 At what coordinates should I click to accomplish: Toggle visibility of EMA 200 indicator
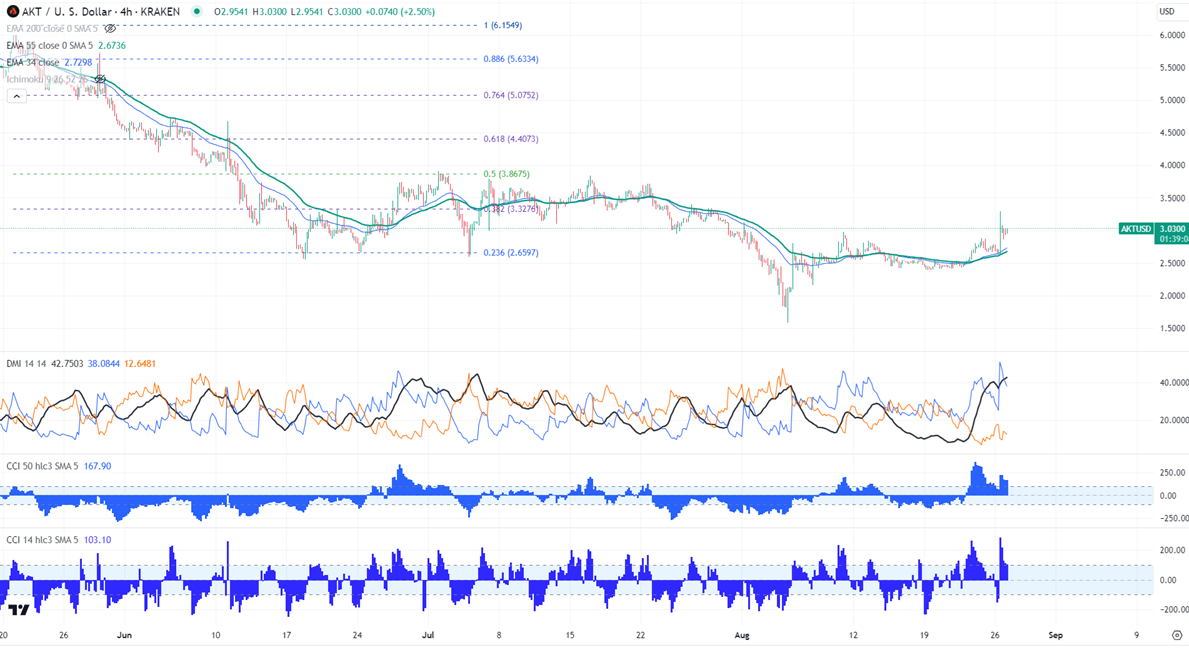pos(110,29)
